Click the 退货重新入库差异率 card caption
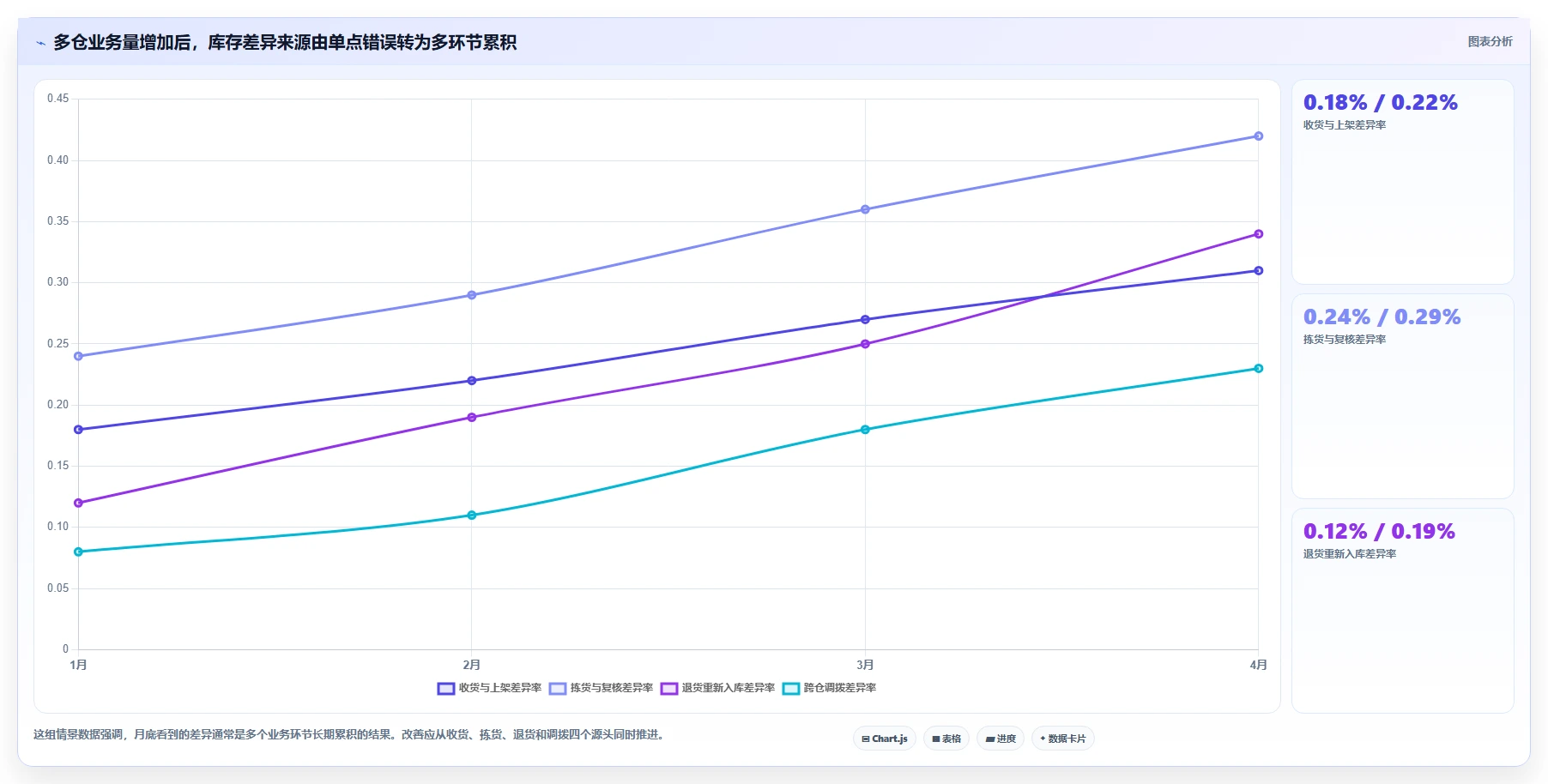Screen dimensions: 1548x784 click(x=1350, y=554)
